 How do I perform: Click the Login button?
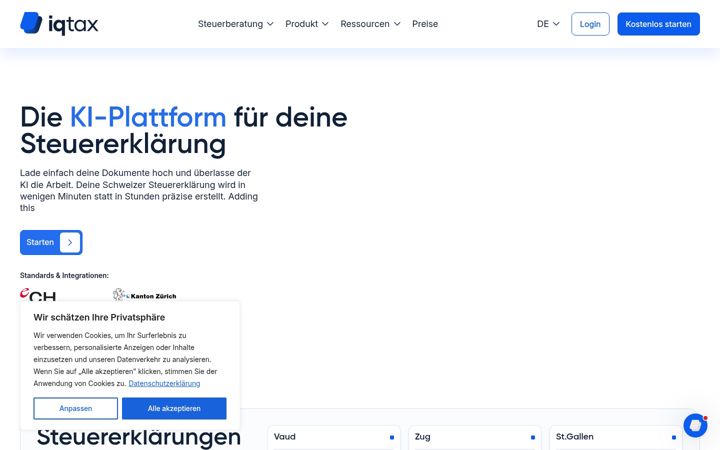(590, 24)
